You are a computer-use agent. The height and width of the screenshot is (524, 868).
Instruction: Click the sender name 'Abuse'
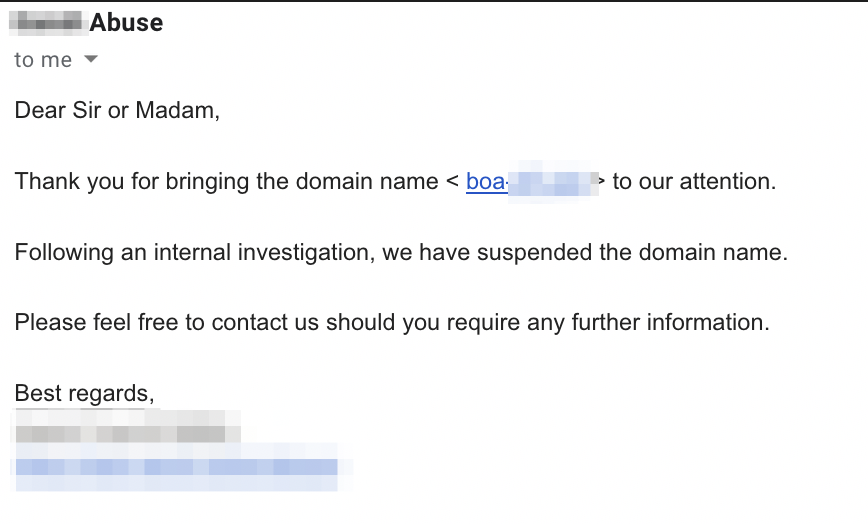[126, 23]
